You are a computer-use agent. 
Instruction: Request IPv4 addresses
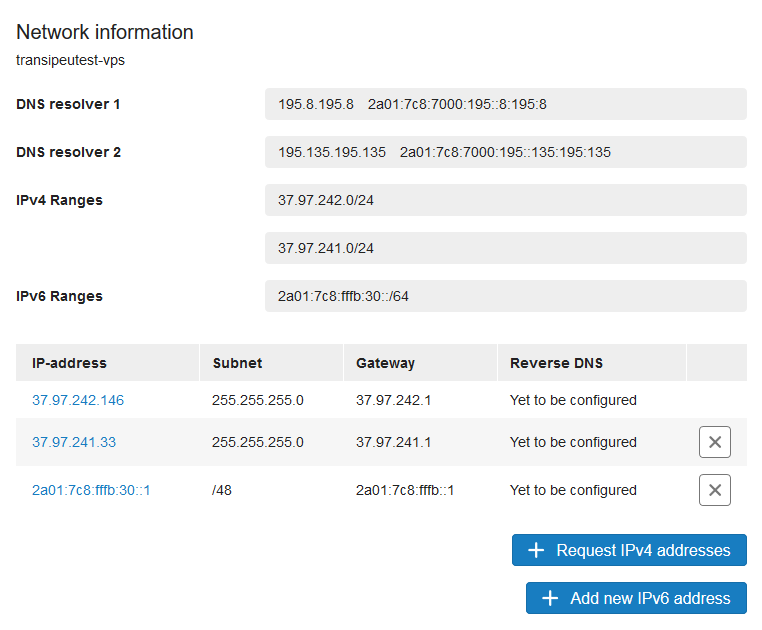tap(629, 550)
